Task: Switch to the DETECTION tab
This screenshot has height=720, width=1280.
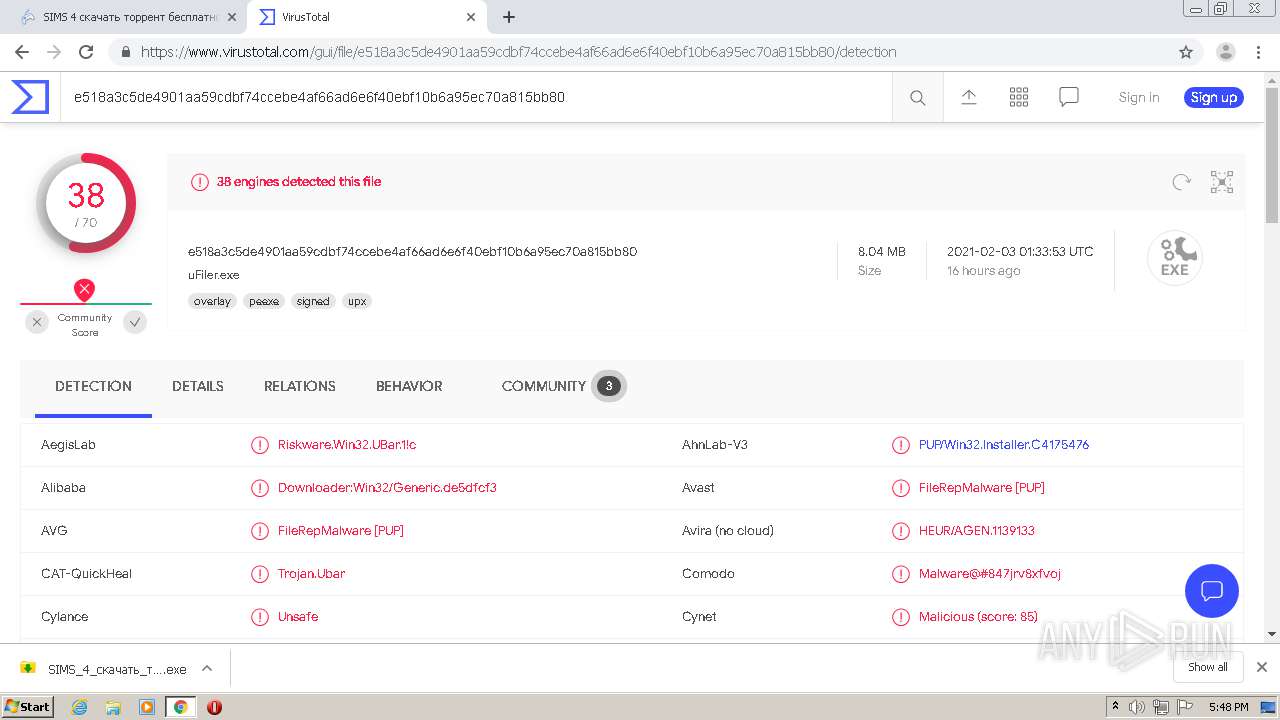Action: tap(93, 386)
